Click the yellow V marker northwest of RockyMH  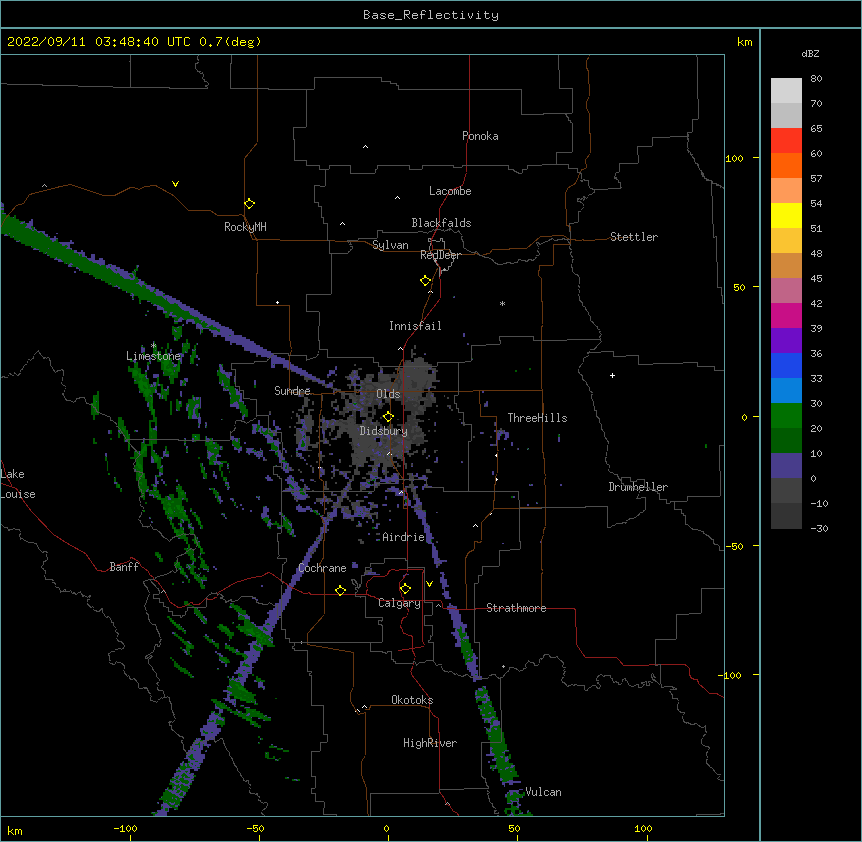(175, 184)
